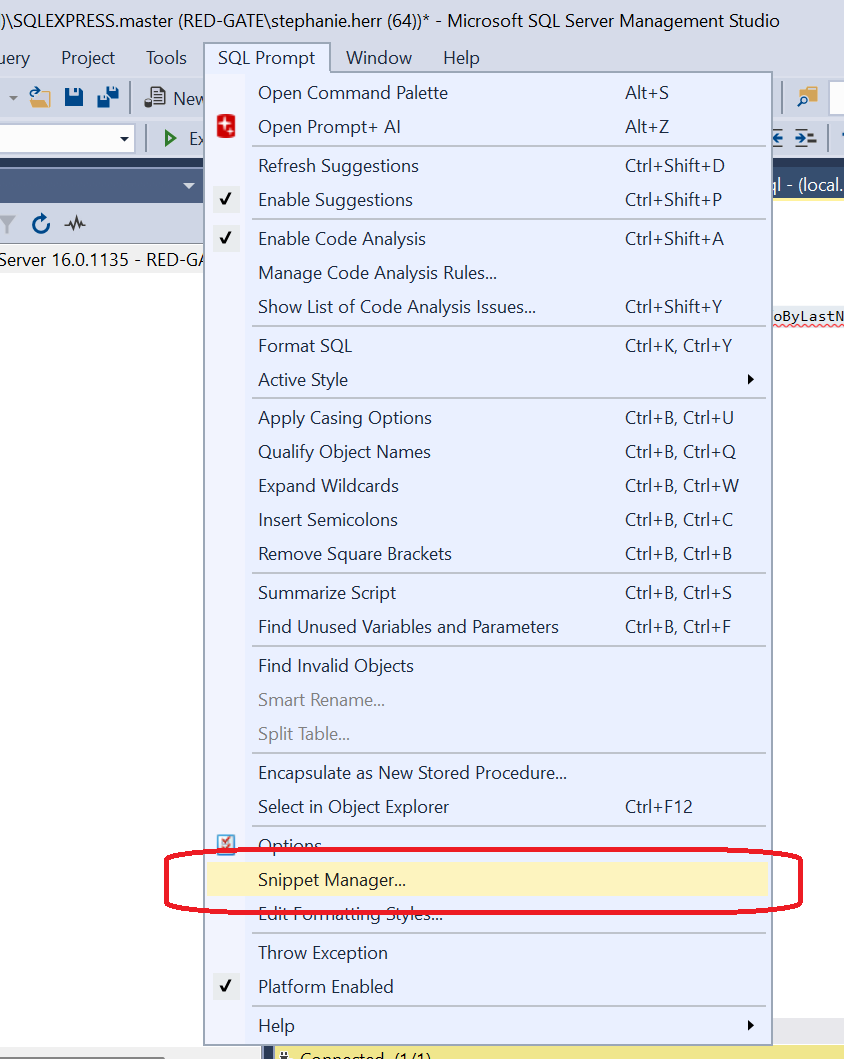Open the Tools menu
This screenshot has width=844, height=1059.
tap(166, 58)
